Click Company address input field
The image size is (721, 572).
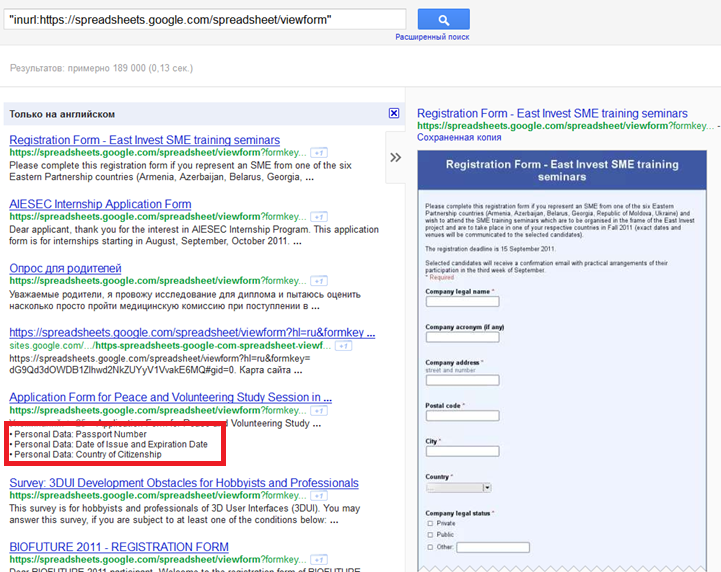click(462, 380)
